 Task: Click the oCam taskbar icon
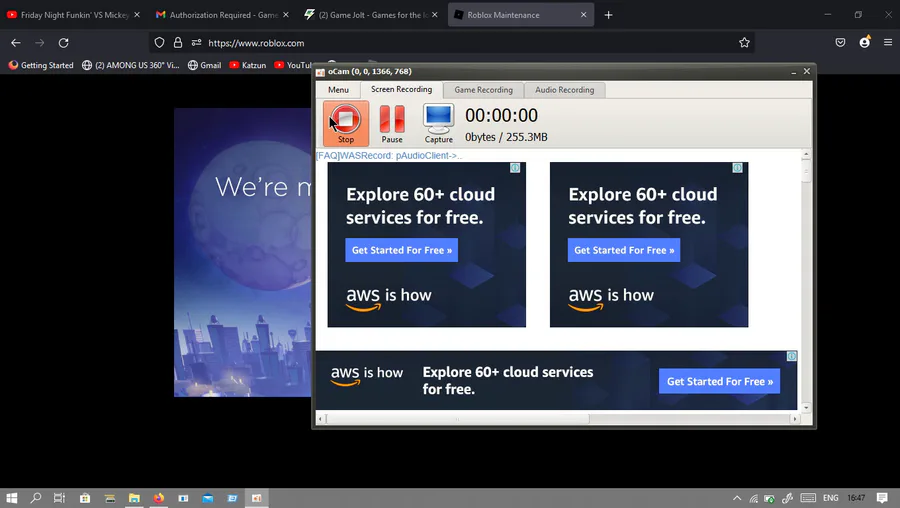pyautogui.click(x=257, y=498)
